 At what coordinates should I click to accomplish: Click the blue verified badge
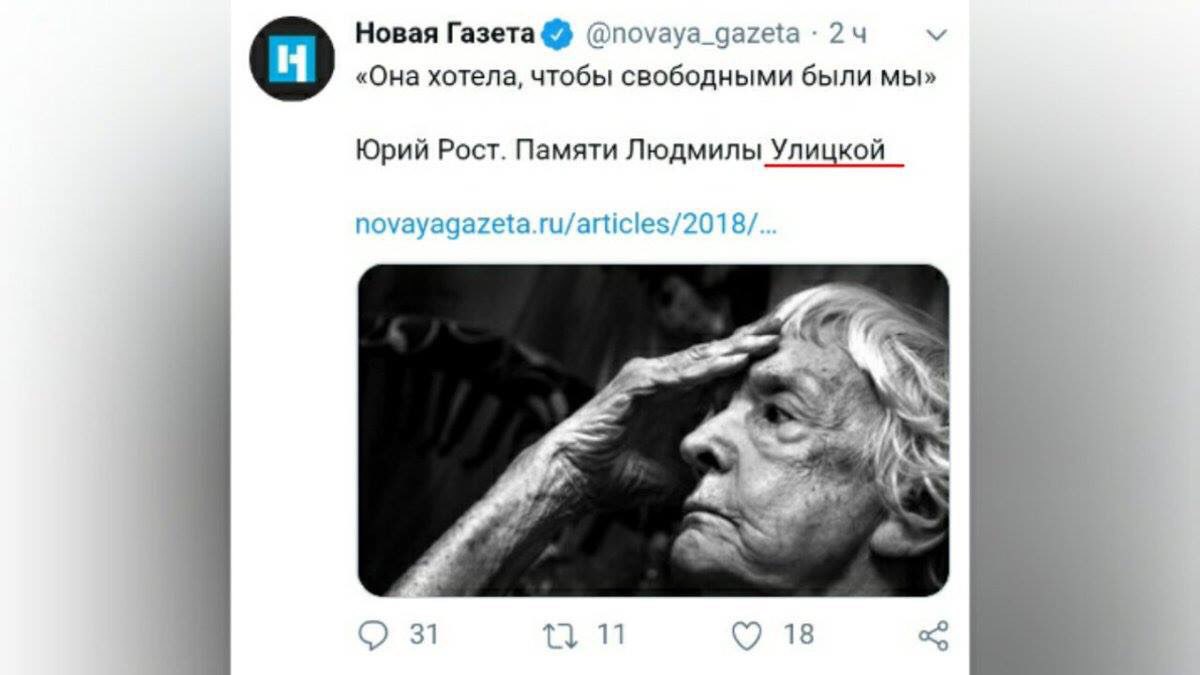pyautogui.click(x=557, y=35)
